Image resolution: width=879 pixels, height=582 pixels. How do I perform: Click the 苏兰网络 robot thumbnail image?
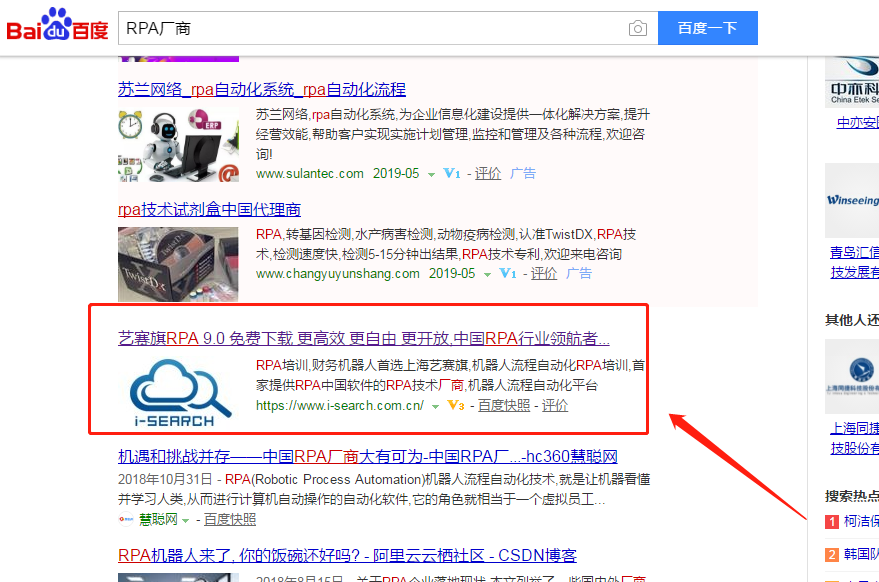pyautogui.click(x=178, y=145)
